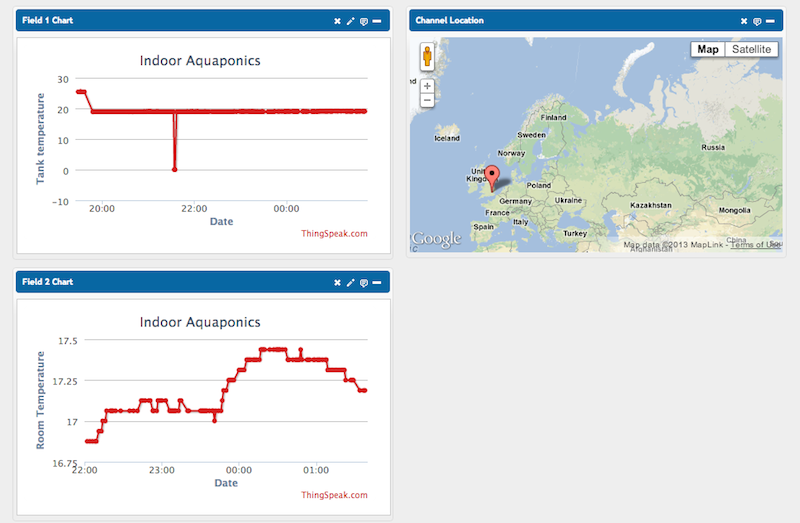Click the Google logo on the map
The width and height of the screenshot is (800, 523).
437,239
